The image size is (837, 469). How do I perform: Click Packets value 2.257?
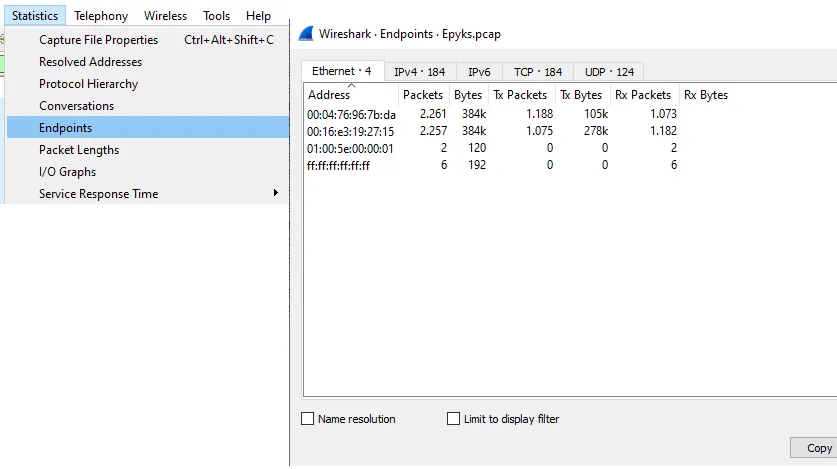pyautogui.click(x=433, y=131)
